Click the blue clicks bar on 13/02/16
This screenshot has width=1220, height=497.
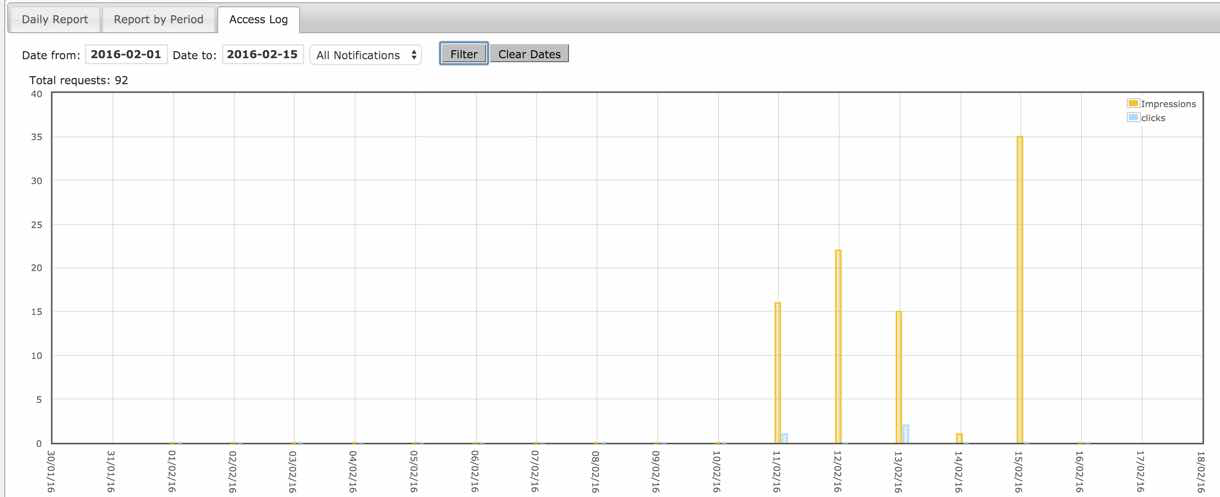coord(906,434)
